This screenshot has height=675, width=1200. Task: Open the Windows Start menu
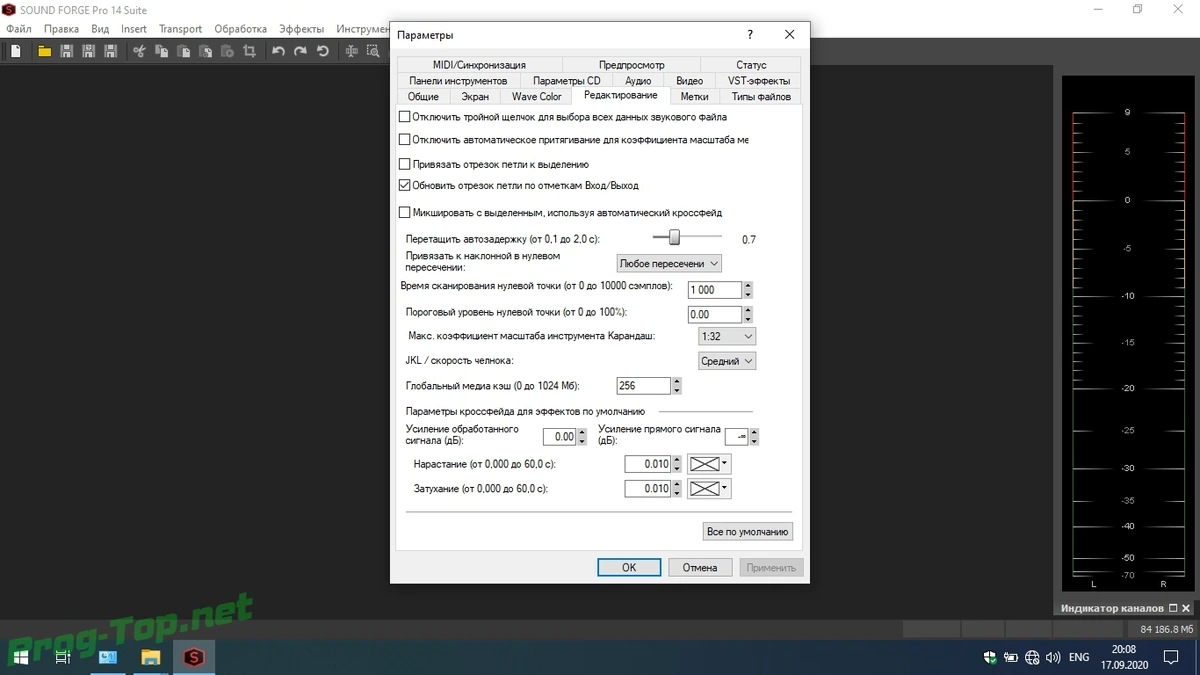pyautogui.click(x=20, y=657)
